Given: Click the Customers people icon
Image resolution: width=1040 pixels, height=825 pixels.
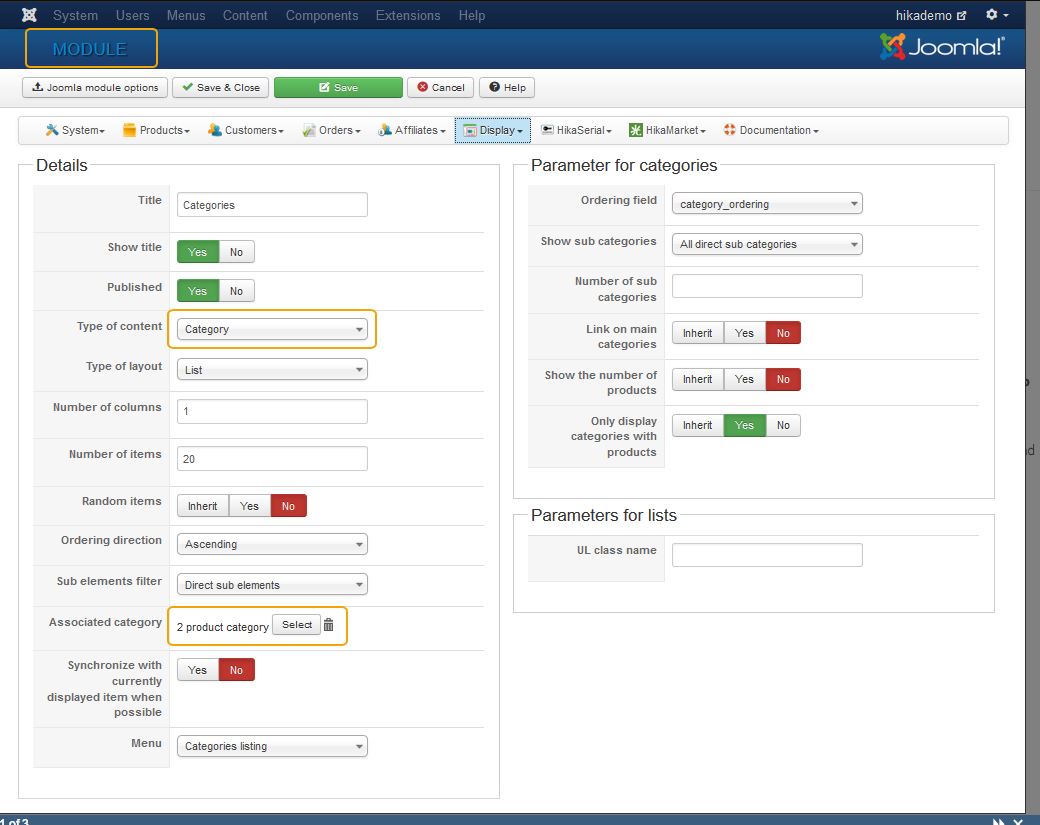Looking at the screenshot, I should point(214,130).
